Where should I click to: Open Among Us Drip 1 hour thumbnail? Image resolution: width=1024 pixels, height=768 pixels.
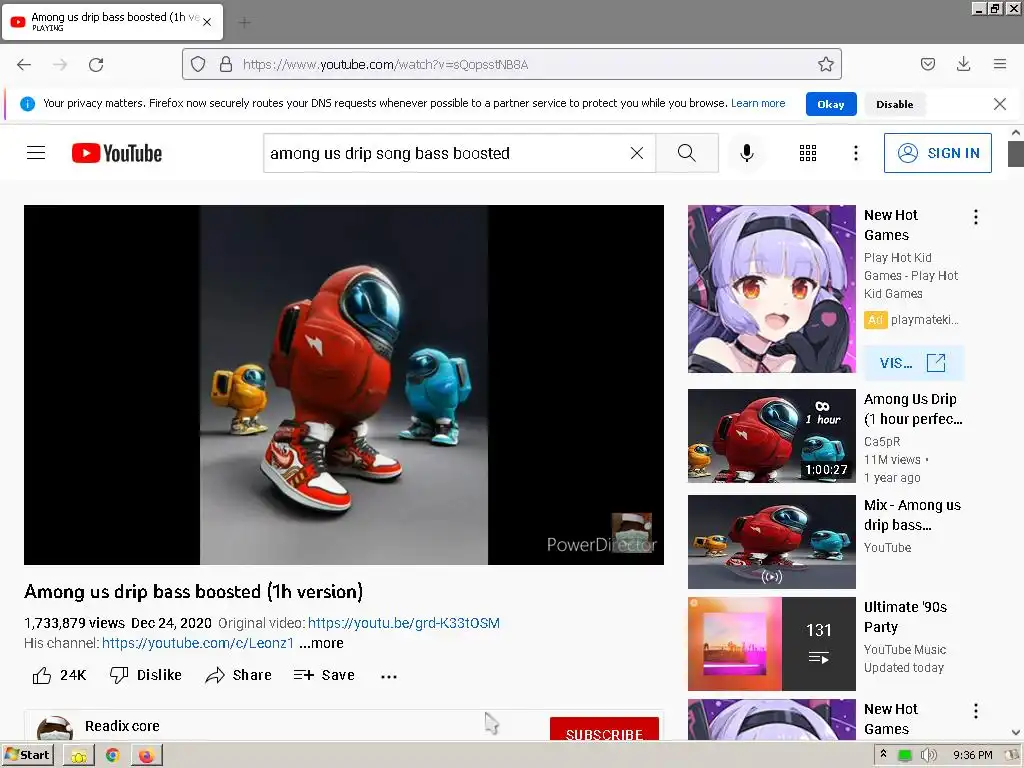(x=771, y=436)
